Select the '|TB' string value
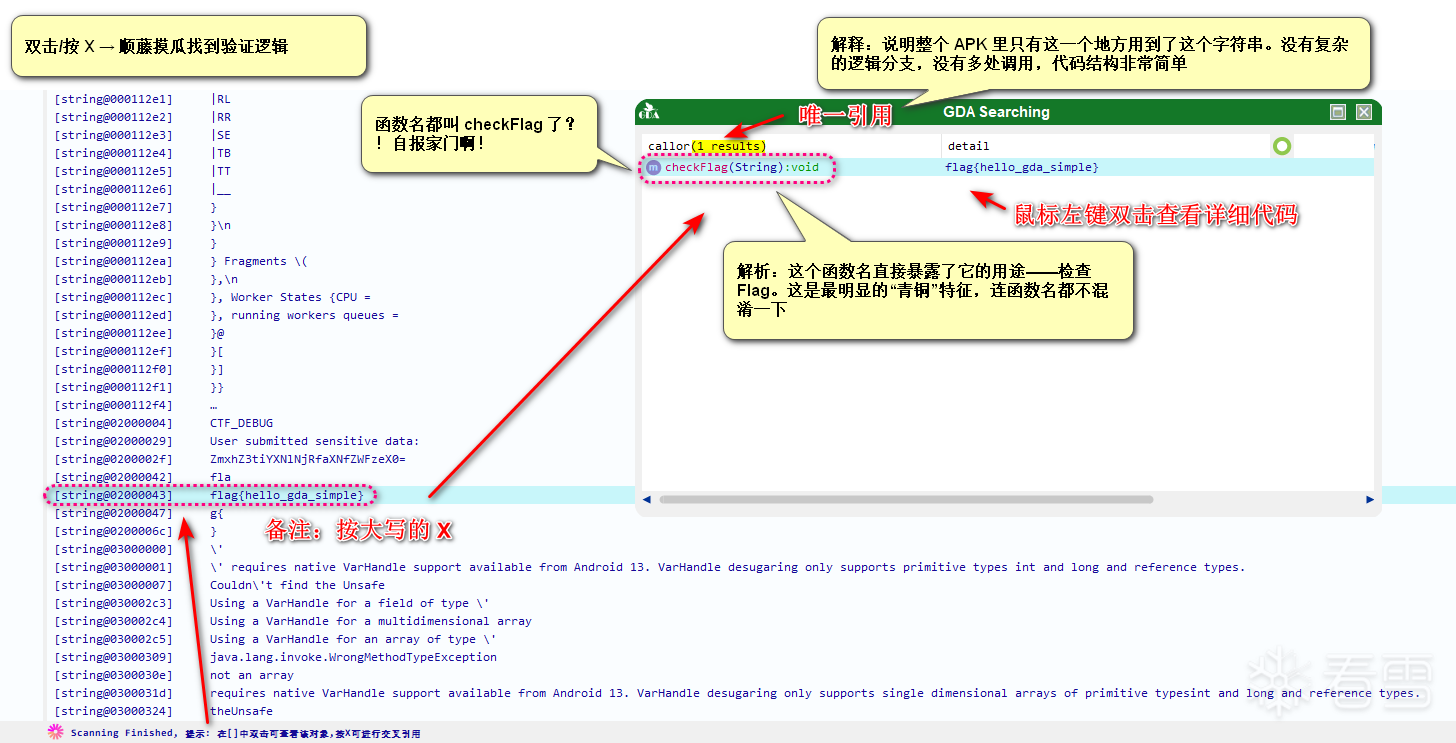Image resolution: width=1456 pixels, height=743 pixels. [x=220, y=153]
